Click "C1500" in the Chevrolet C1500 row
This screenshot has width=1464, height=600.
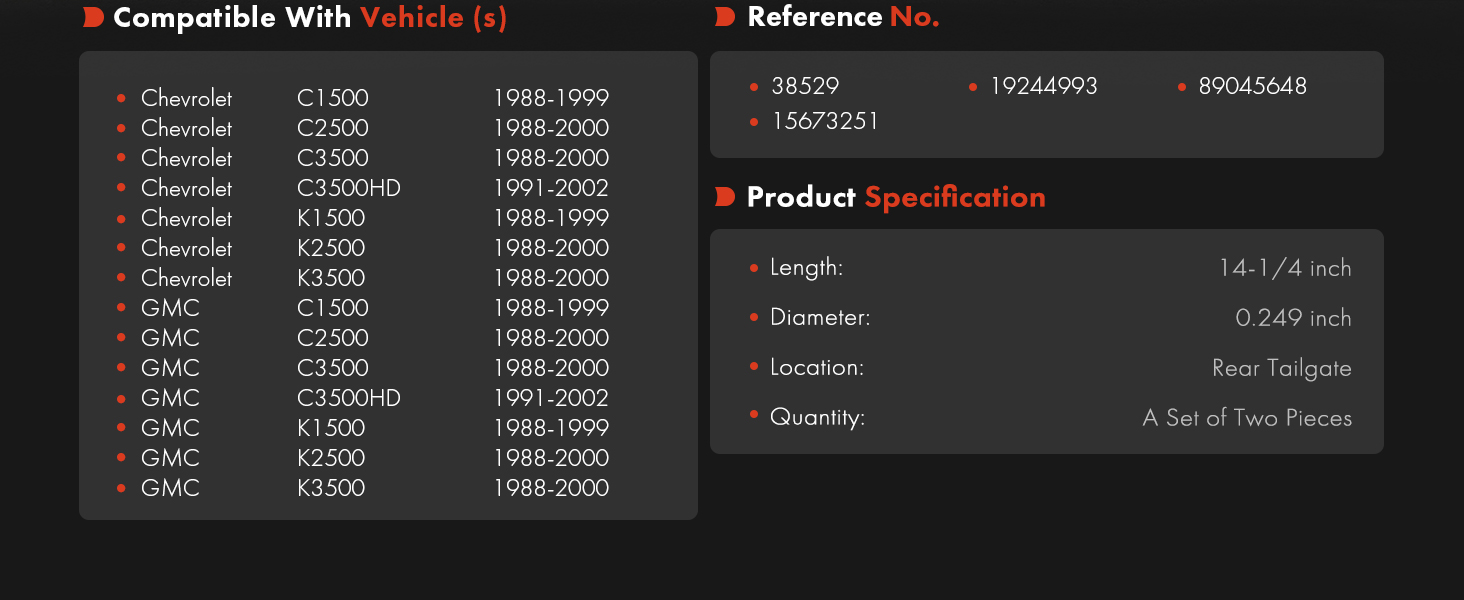[333, 98]
